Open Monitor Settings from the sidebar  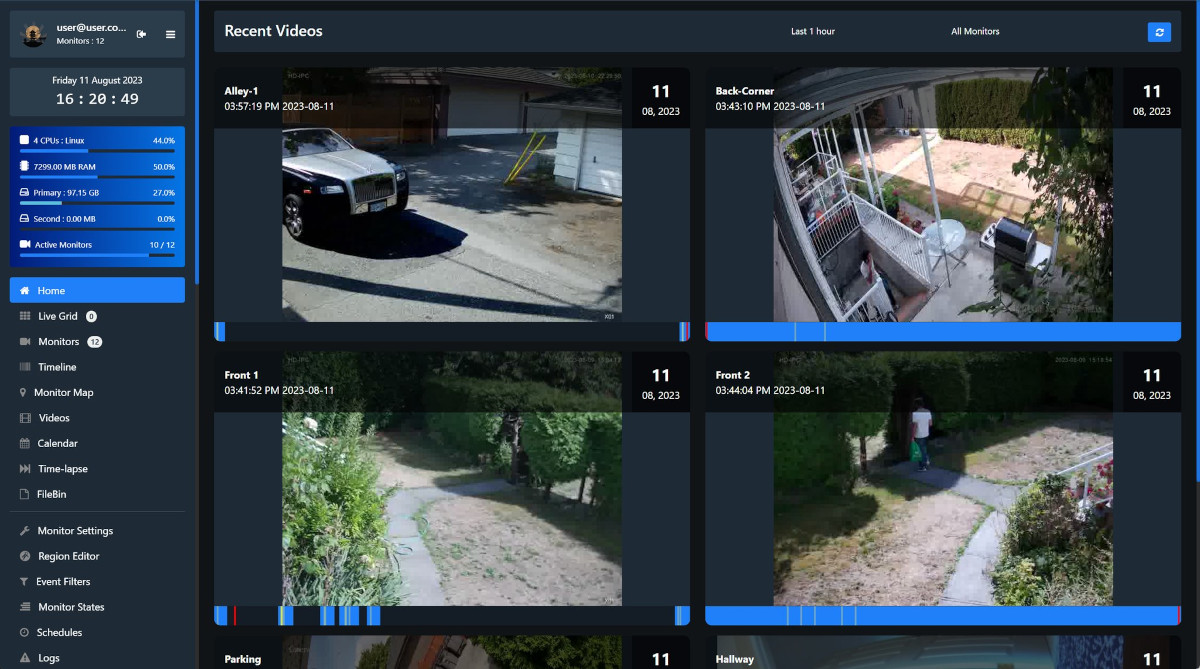(75, 531)
